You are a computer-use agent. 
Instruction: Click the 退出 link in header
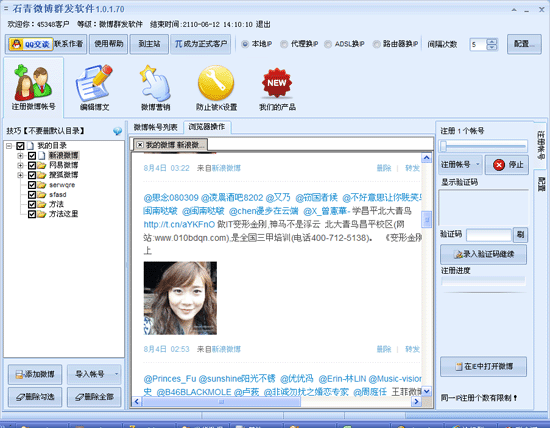pos(263,25)
